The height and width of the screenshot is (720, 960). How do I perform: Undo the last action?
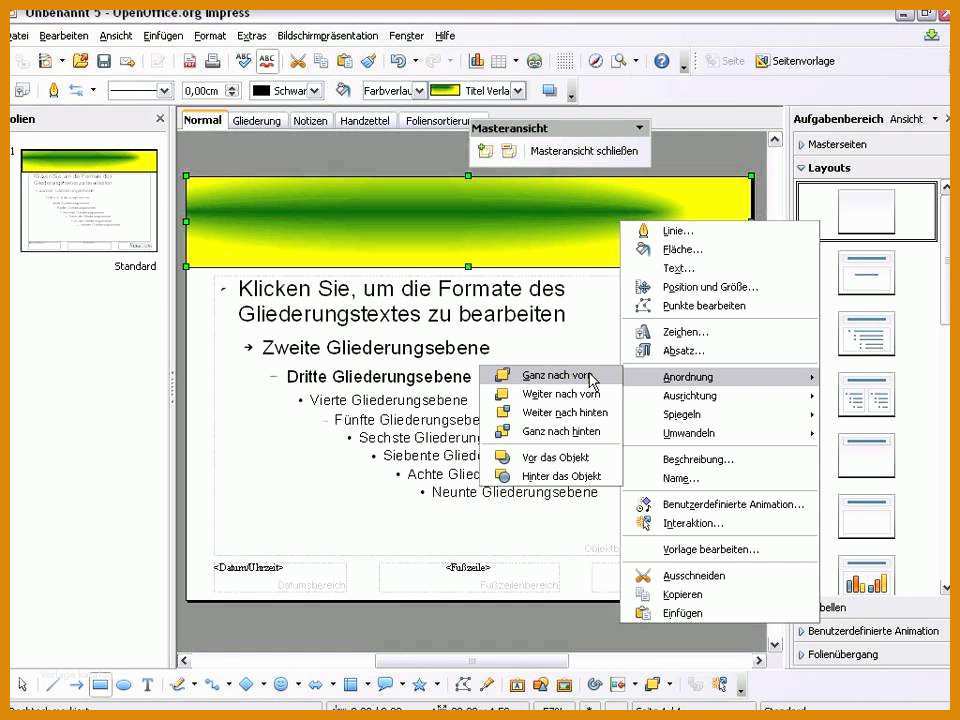point(398,61)
